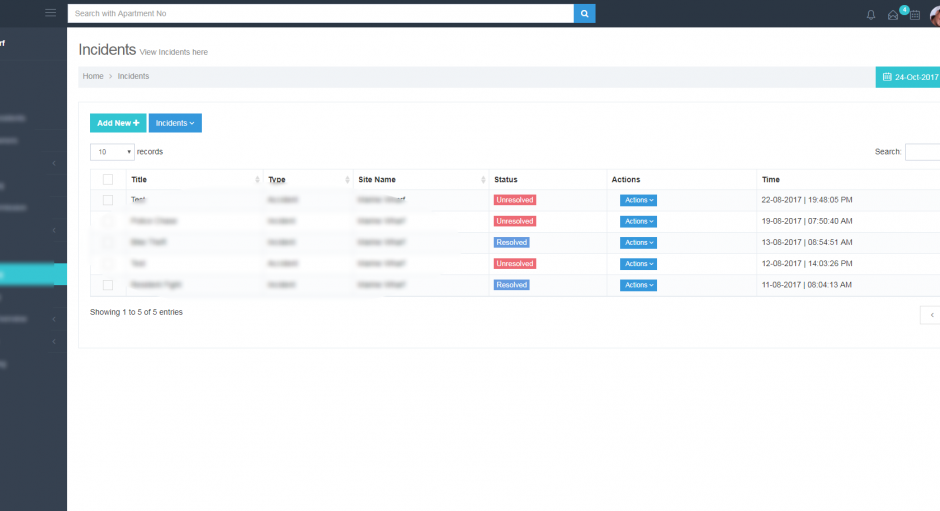940x511 pixels.
Task: Sort table by Site Name column arrows
Action: [483, 179]
